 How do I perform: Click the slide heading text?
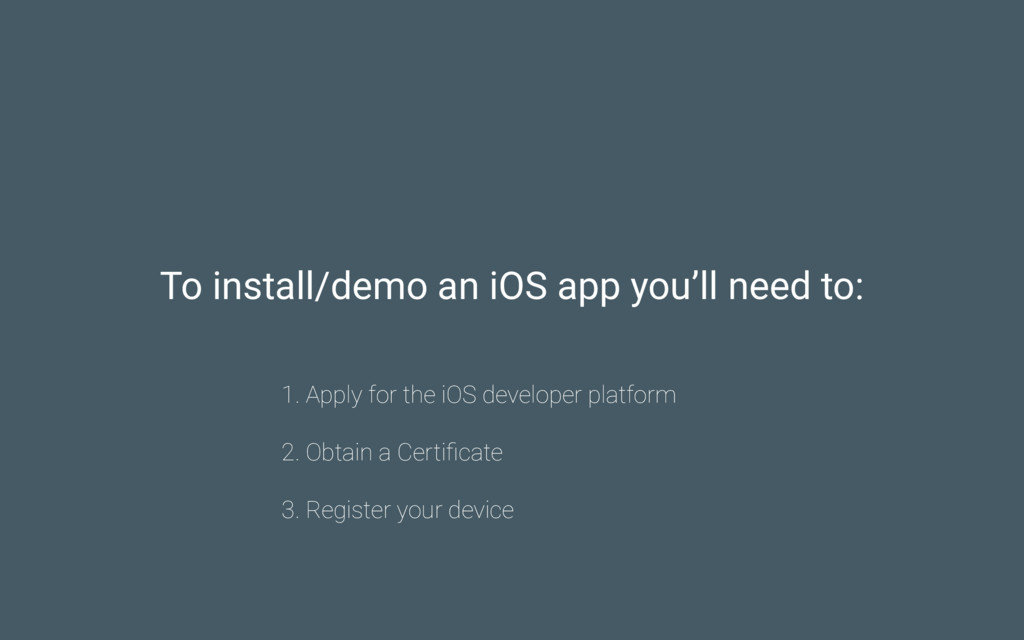[x=511, y=287]
